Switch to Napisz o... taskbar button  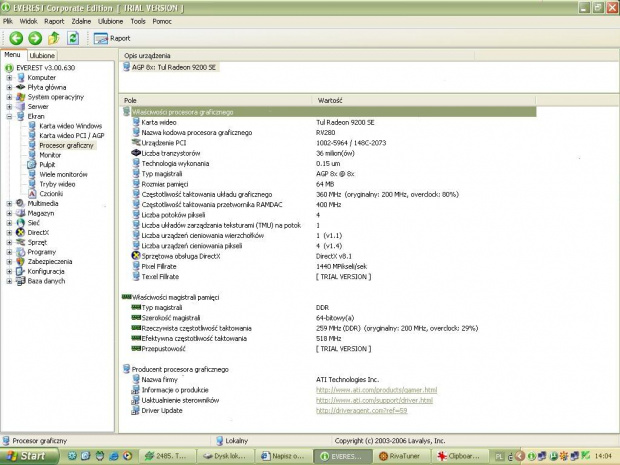pos(283,456)
